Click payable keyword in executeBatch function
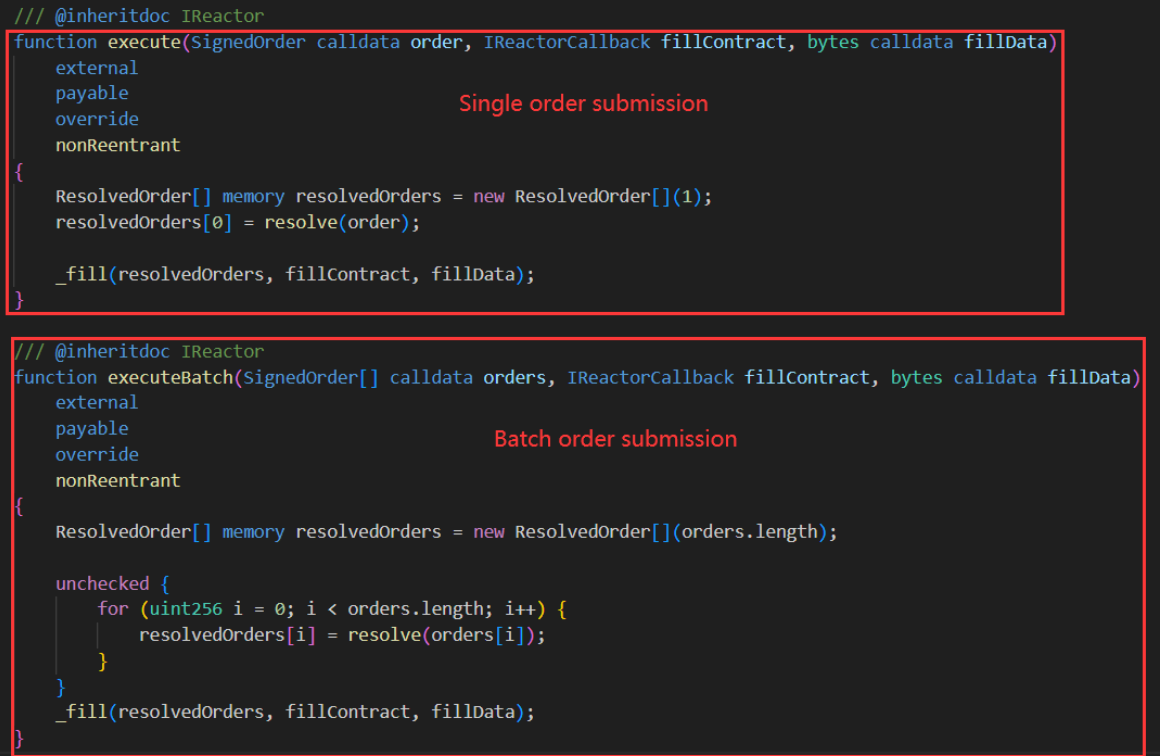Viewport: 1162px width, 756px height. pyautogui.click(x=92, y=429)
